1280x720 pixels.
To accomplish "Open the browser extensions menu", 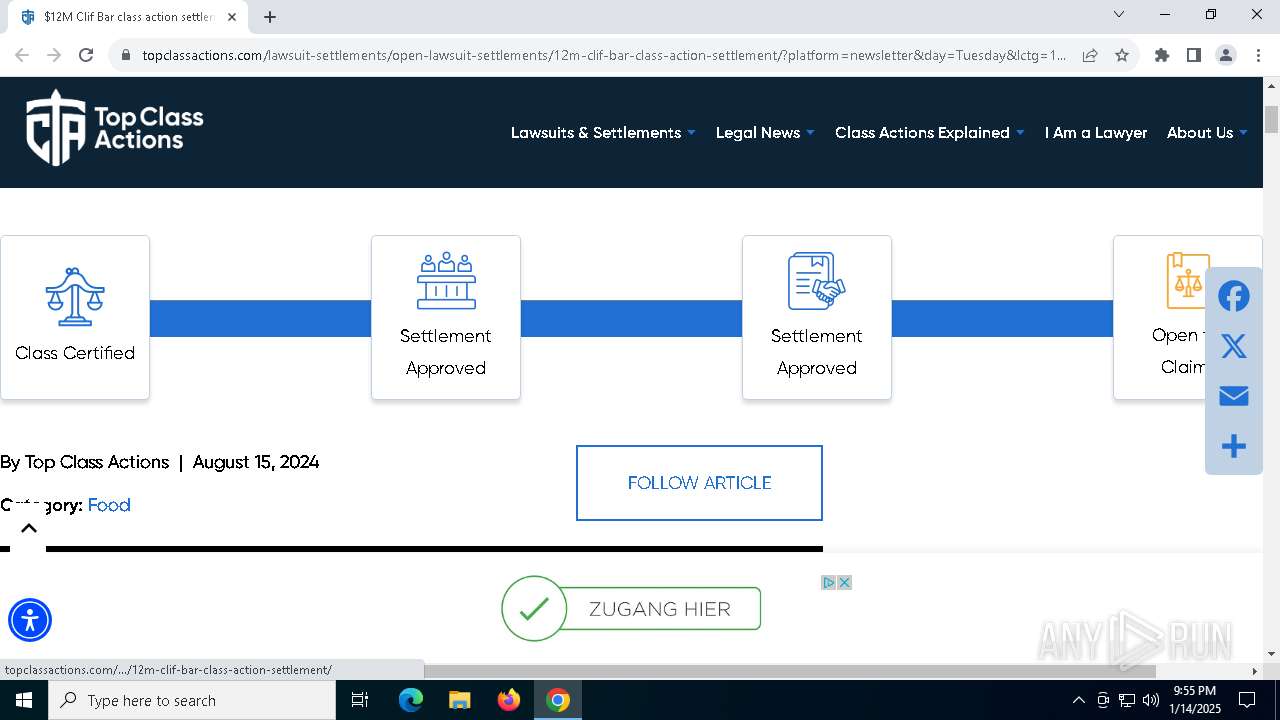I will [x=1162, y=55].
